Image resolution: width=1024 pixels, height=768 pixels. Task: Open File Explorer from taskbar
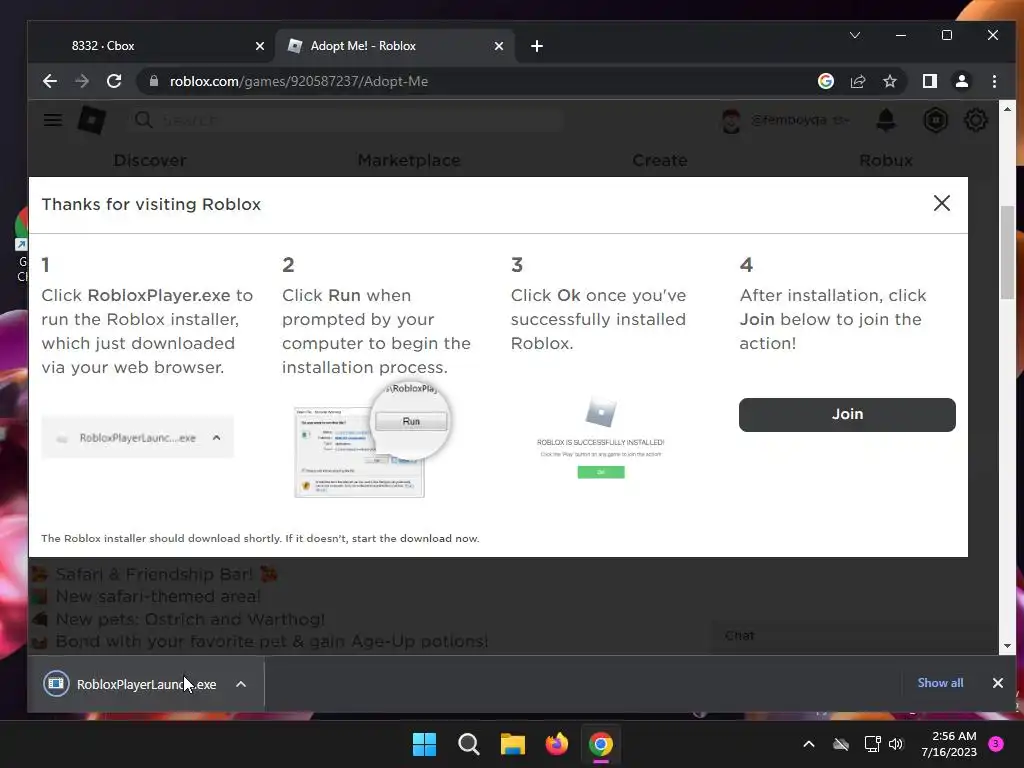(513, 744)
